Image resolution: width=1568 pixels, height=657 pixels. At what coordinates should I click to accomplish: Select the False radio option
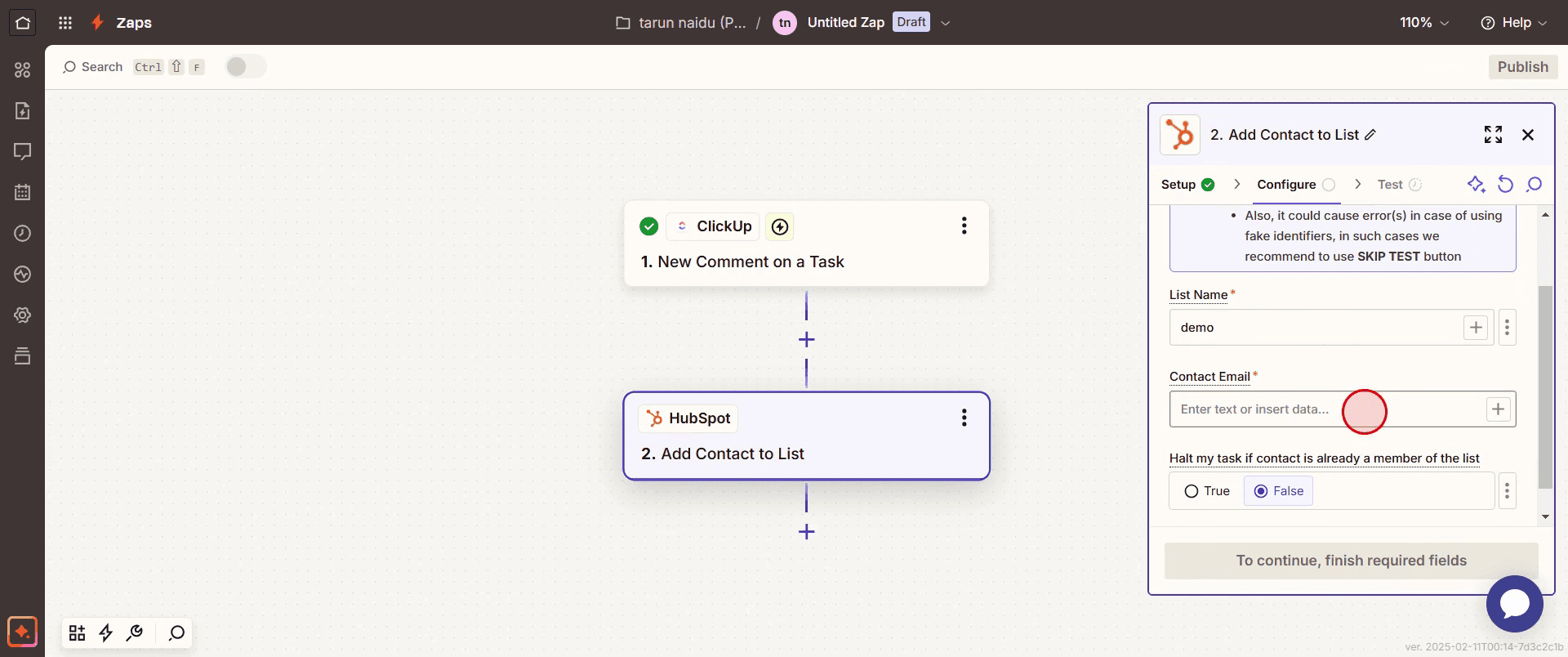[1278, 491]
